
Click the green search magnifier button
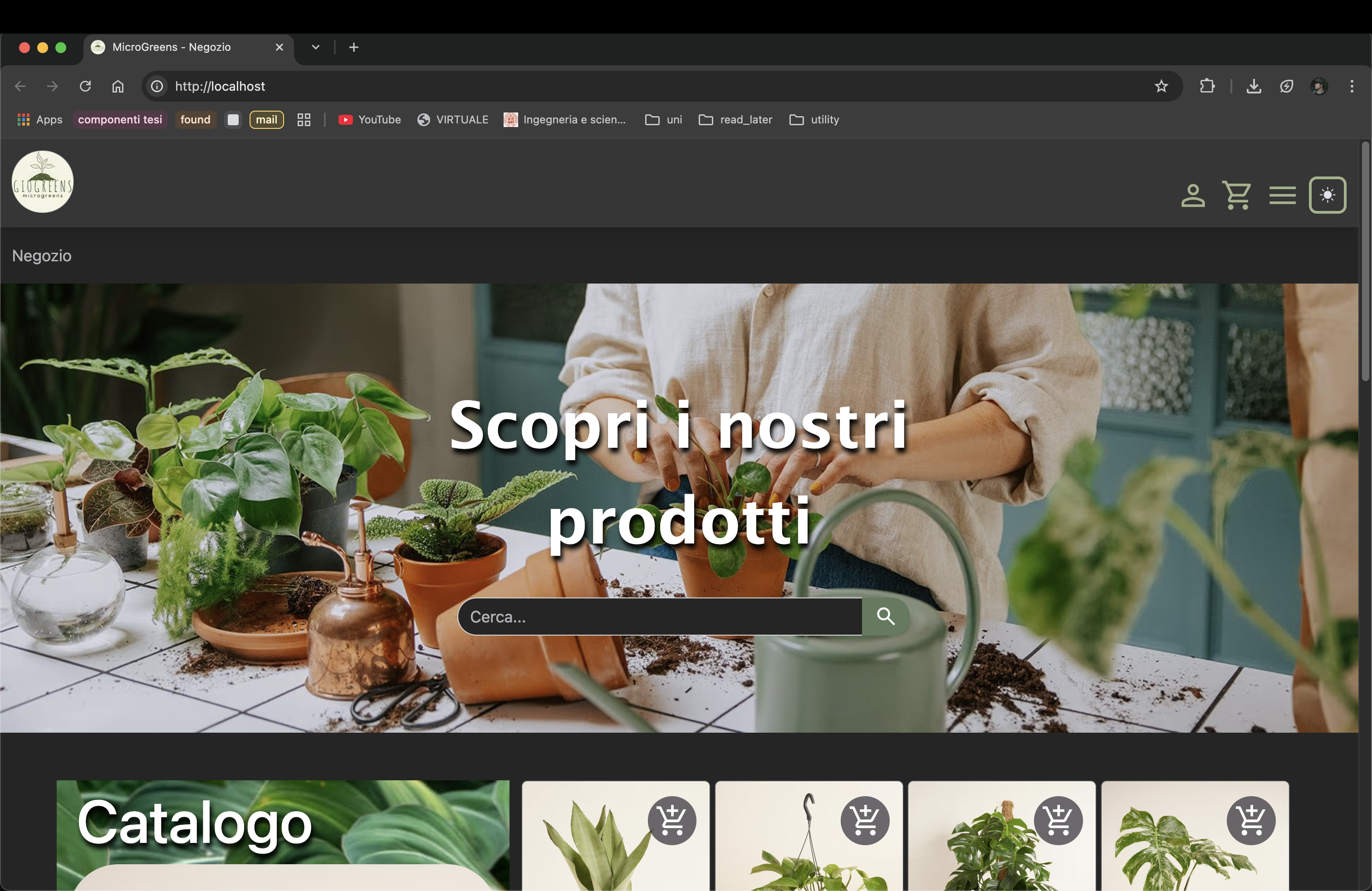pyautogui.click(x=886, y=617)
